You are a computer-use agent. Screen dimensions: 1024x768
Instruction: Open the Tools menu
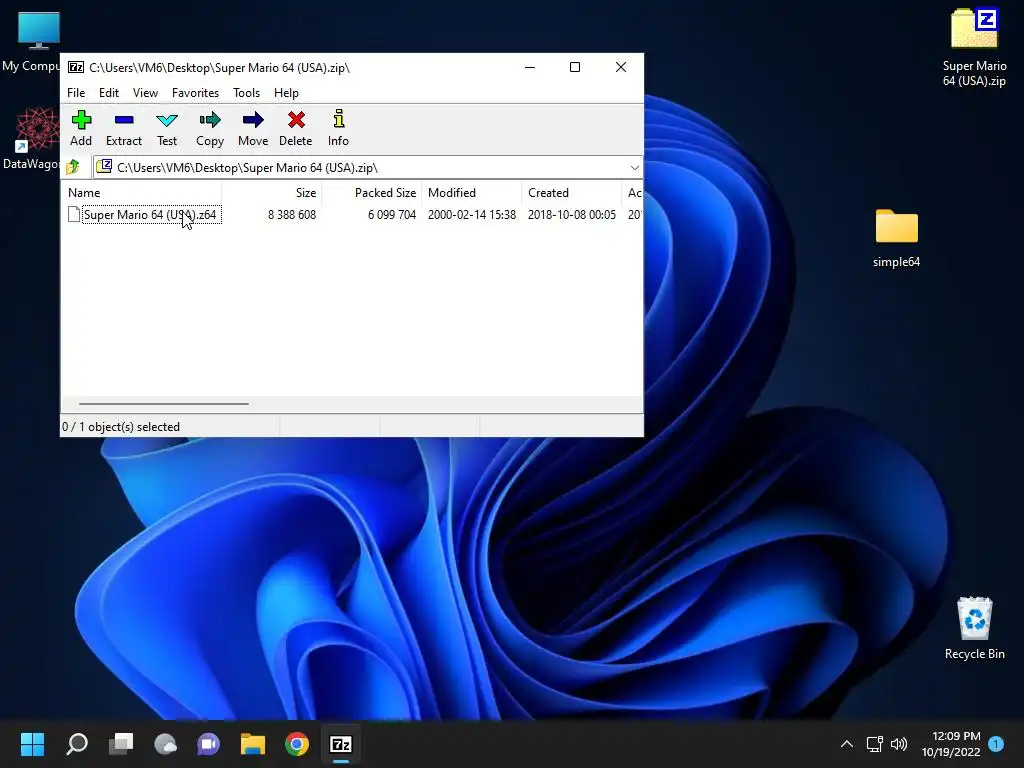[246, 93]
